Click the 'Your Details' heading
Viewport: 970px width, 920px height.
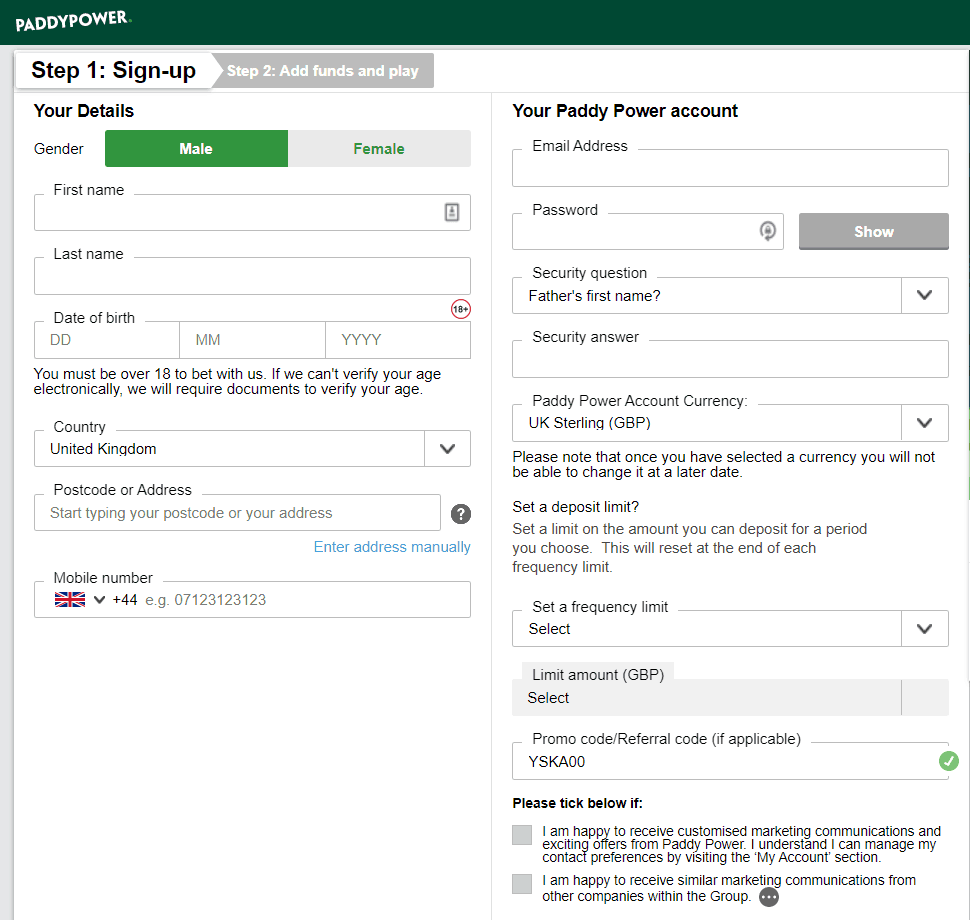pos(84,111)
